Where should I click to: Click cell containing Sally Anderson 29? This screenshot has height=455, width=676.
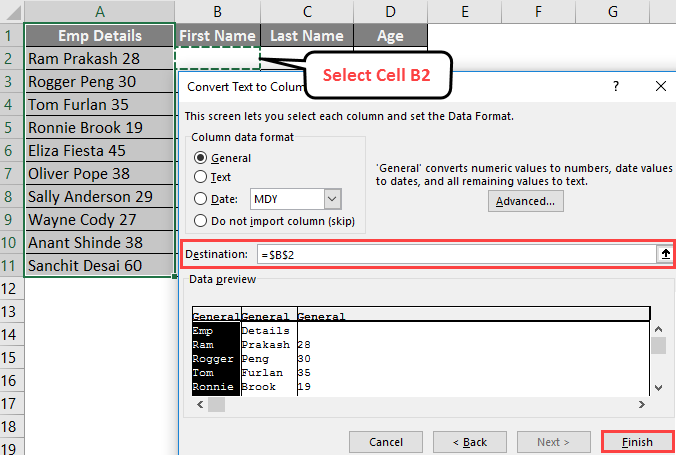tap(100, 196)
